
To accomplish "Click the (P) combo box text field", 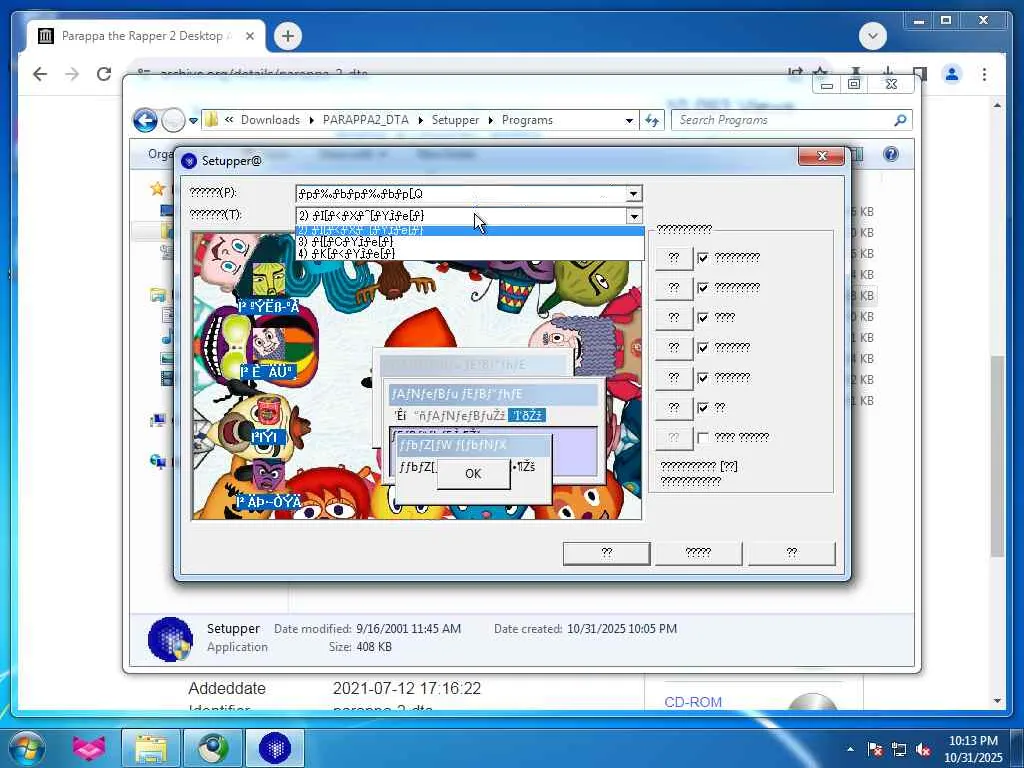I will tap(460, 194).
